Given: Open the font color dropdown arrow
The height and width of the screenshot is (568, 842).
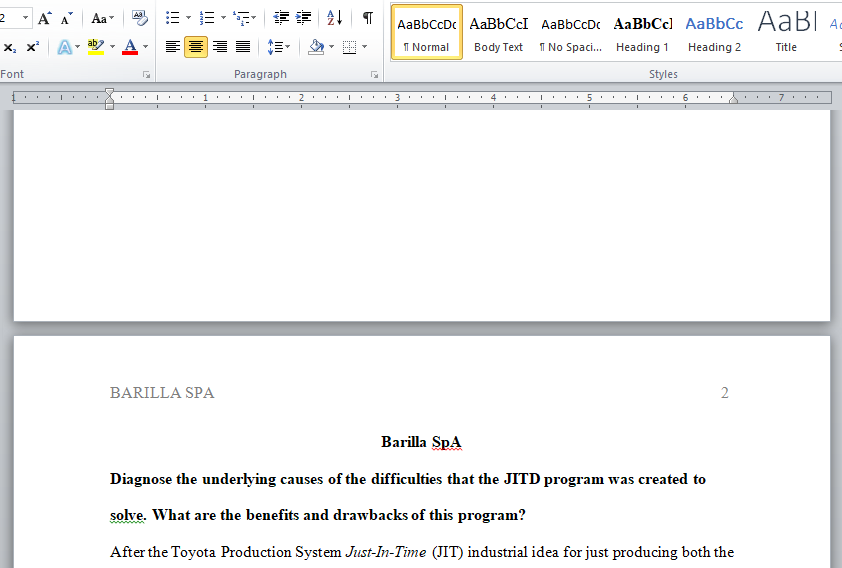Looking at the screenshot, I should tap(146, 47).
